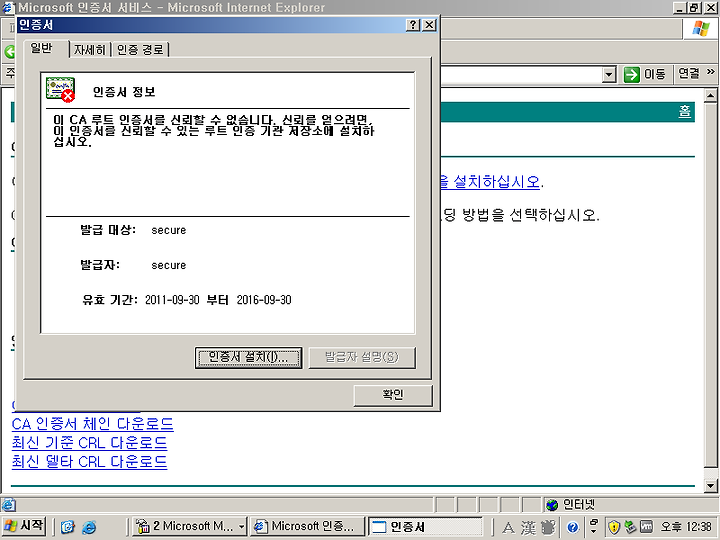Click the 이동 Go button label

655,74
